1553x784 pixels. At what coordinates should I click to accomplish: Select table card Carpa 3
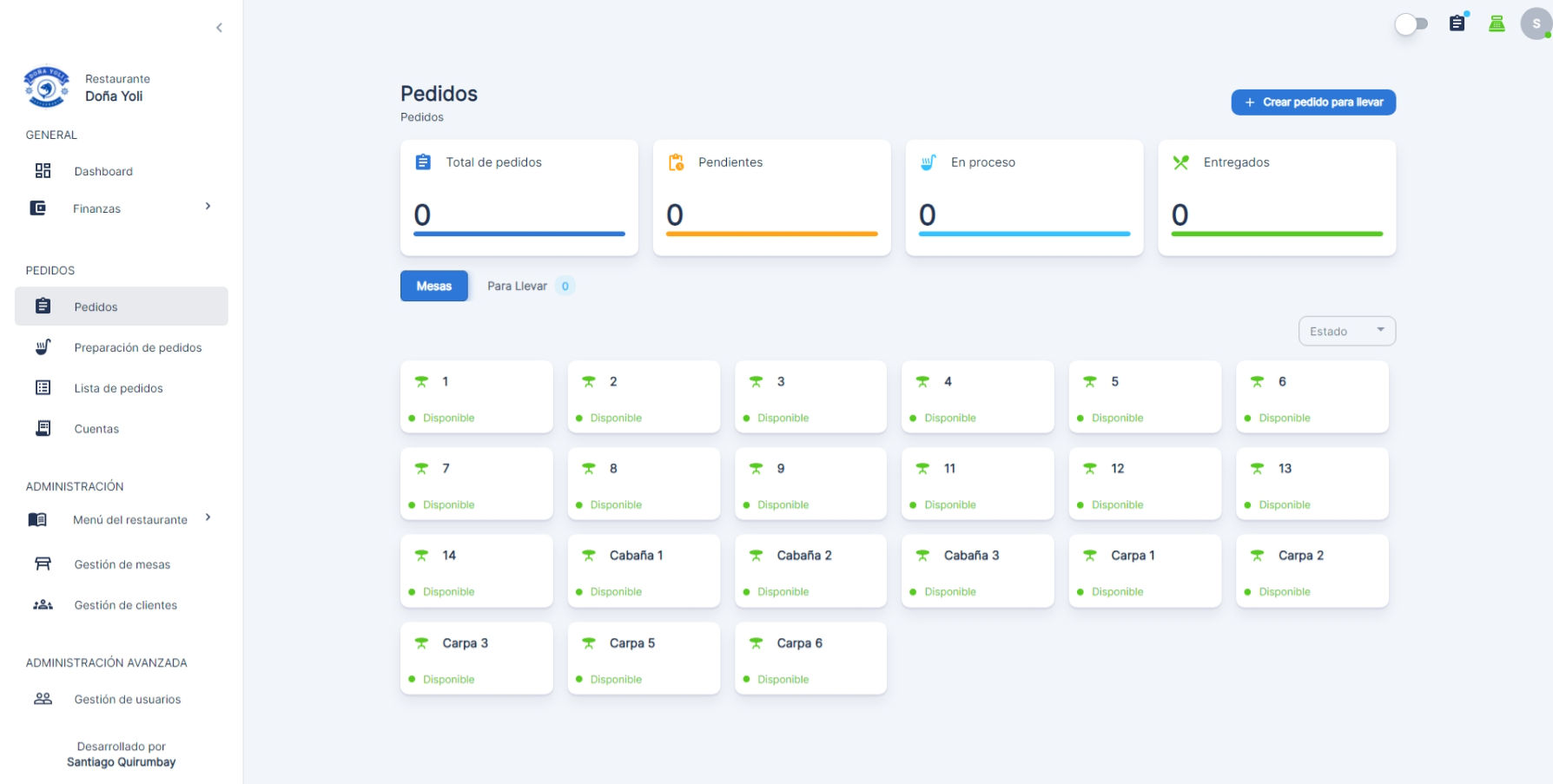477,658
